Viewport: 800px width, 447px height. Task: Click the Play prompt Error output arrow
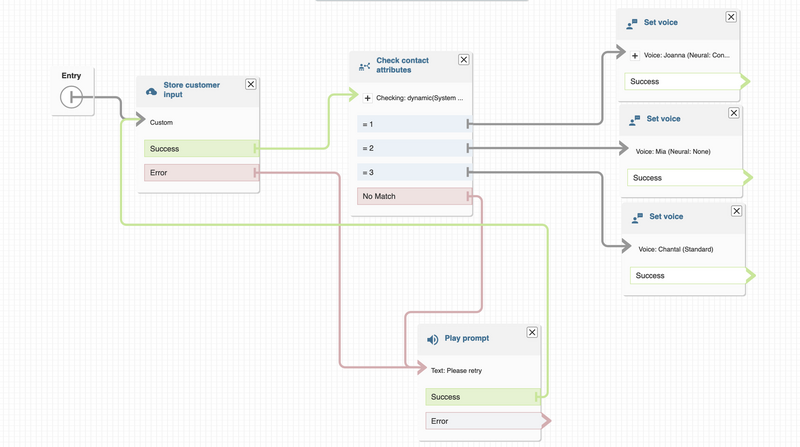pos(546,421)
